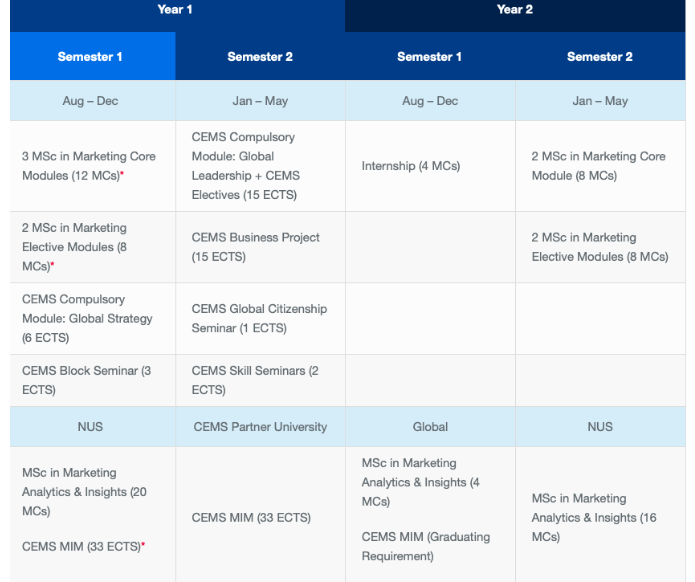
Task: Select the 'Internship (4 MCs)' cell
Action: (430, 166)
